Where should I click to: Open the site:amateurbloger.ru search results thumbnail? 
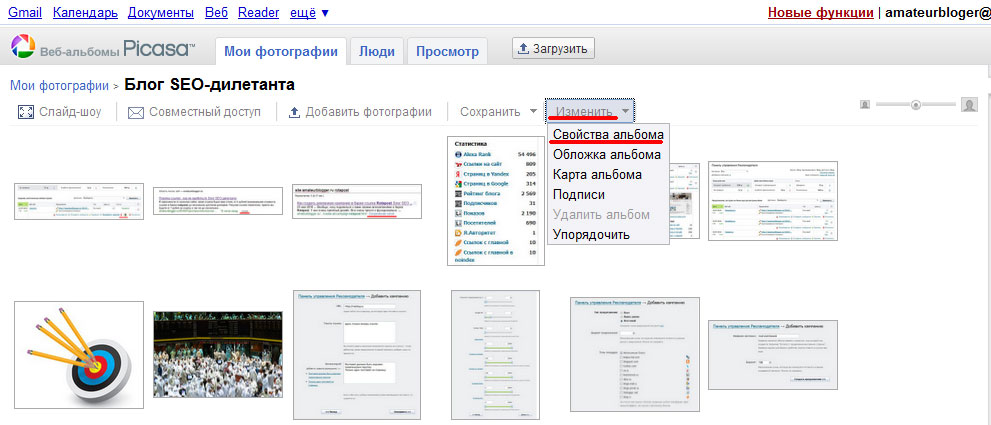[357, 202]
